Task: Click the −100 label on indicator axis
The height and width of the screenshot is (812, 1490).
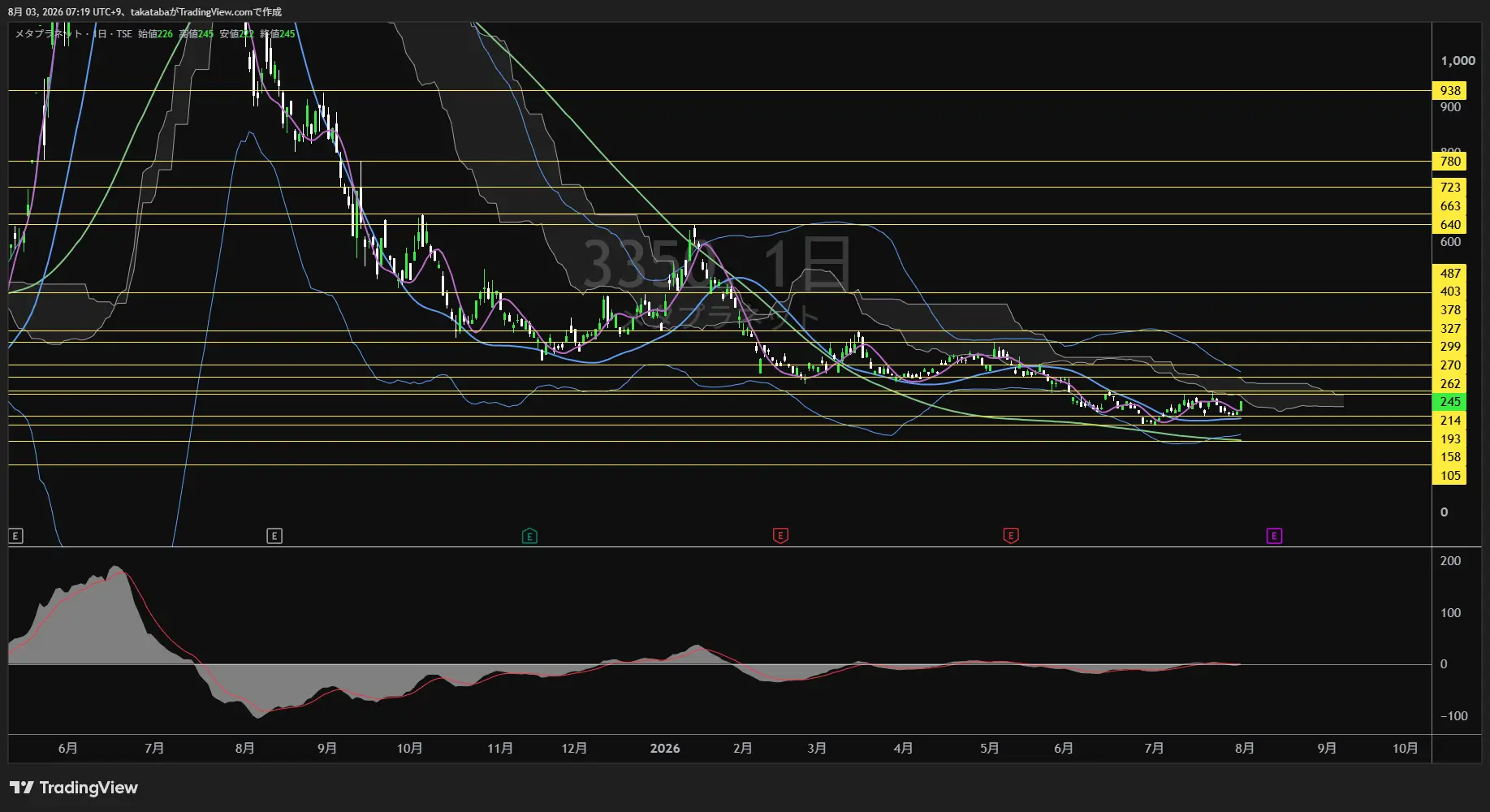Action: 1453,716
